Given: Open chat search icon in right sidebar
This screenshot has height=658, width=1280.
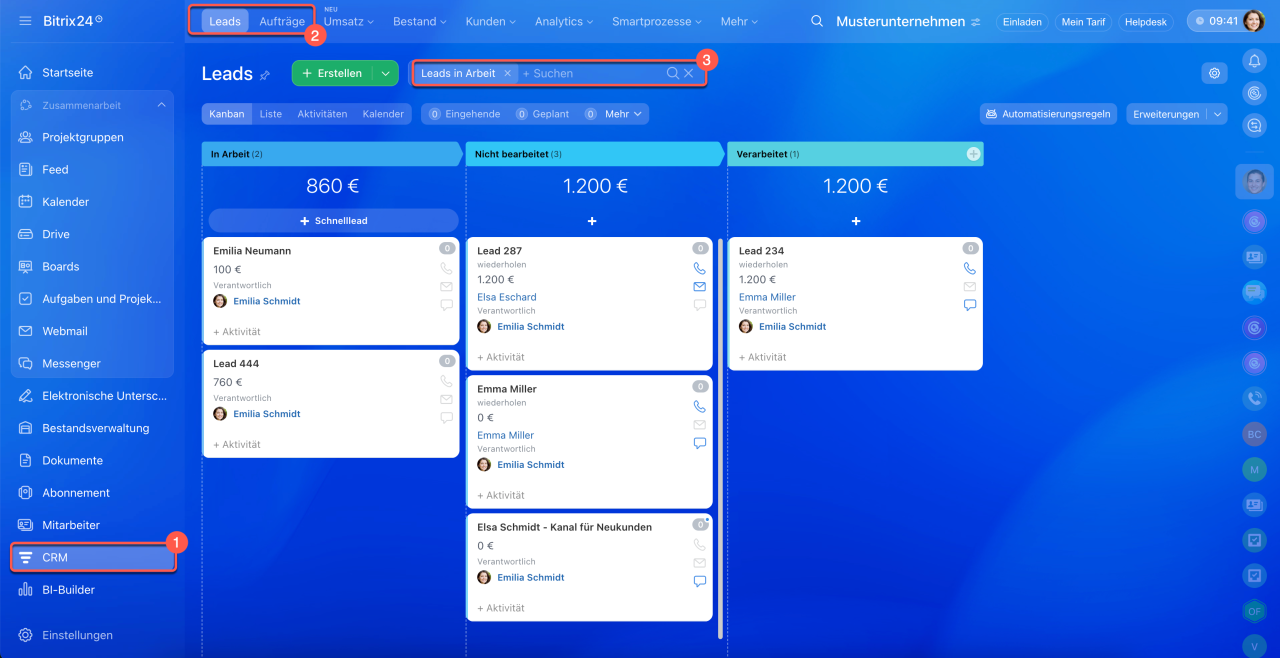Looking at the screenshot, I should [1254, 125].
